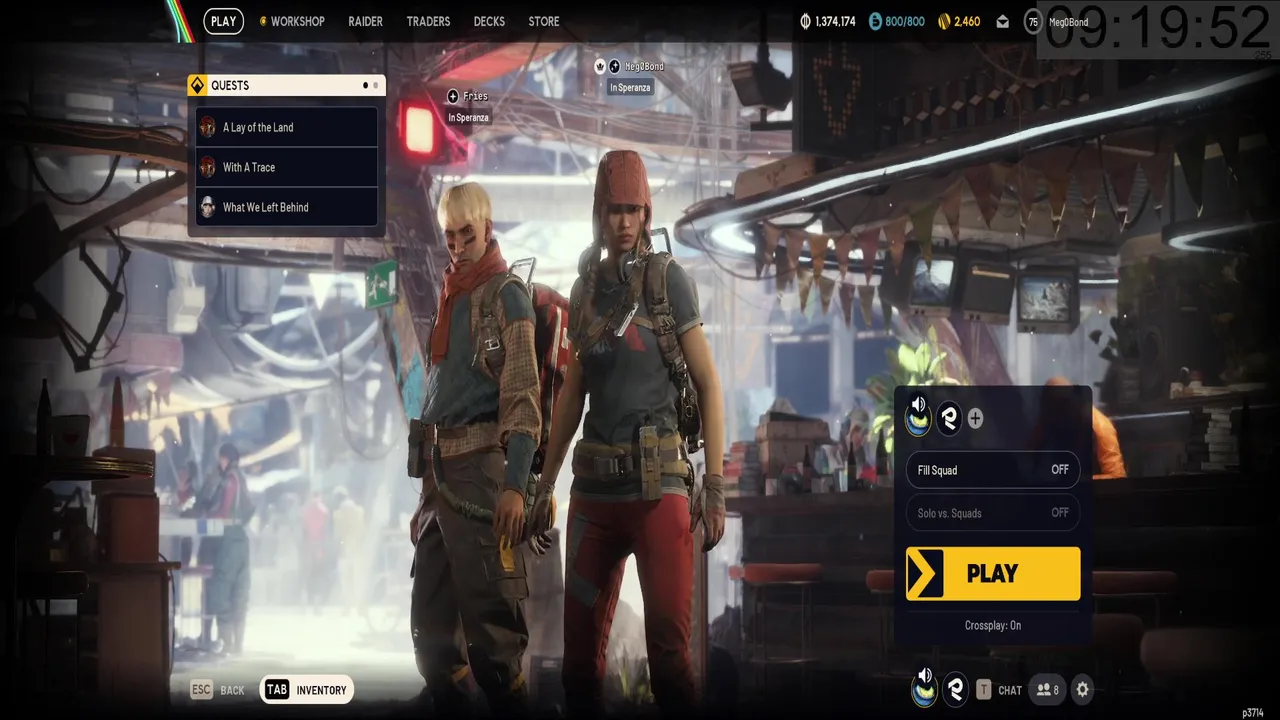
Task: Click the yellow diamond Quests panel icon
Action: coord(197,85)
